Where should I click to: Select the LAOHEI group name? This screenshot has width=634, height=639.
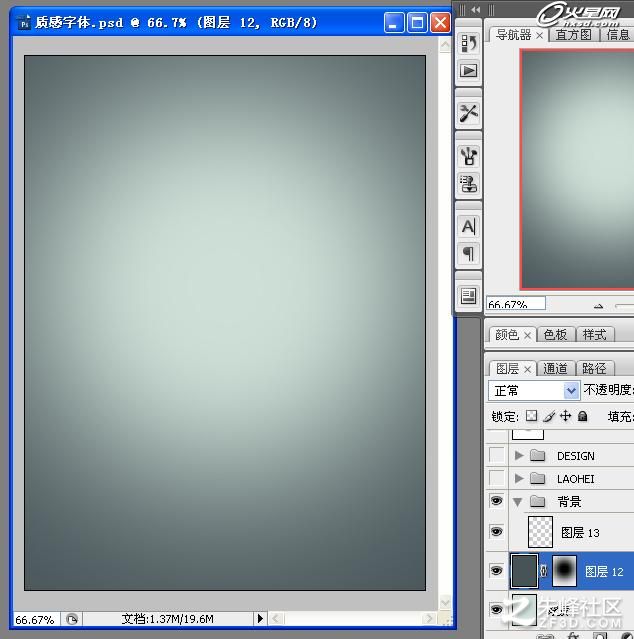[575, 478]
